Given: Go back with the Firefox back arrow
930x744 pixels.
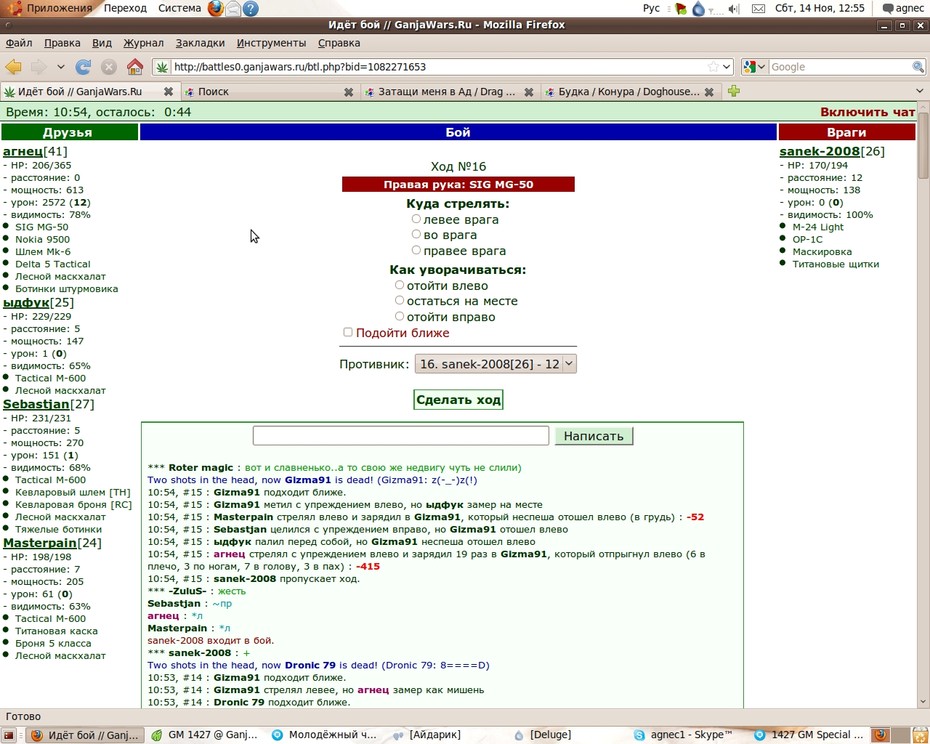Looking at the screenshot, I should [13, 67].
